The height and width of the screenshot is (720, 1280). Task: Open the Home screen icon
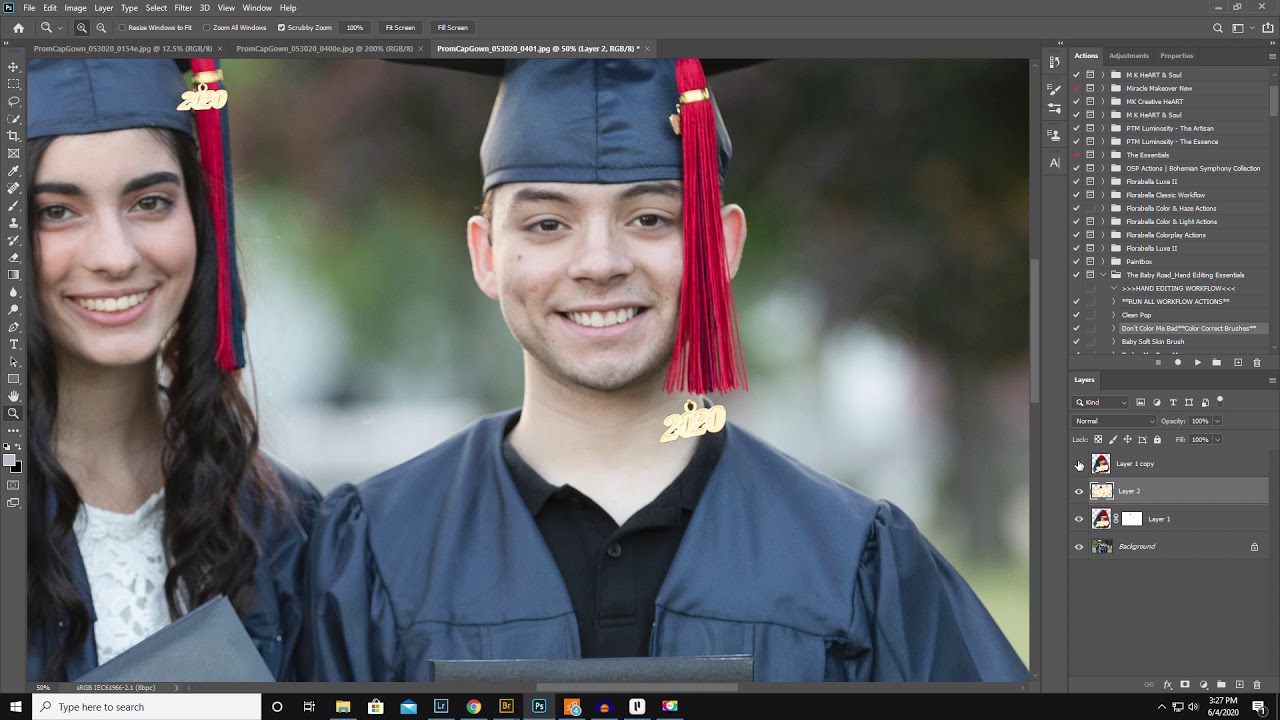pyautogui.click(x=18, y=28)
